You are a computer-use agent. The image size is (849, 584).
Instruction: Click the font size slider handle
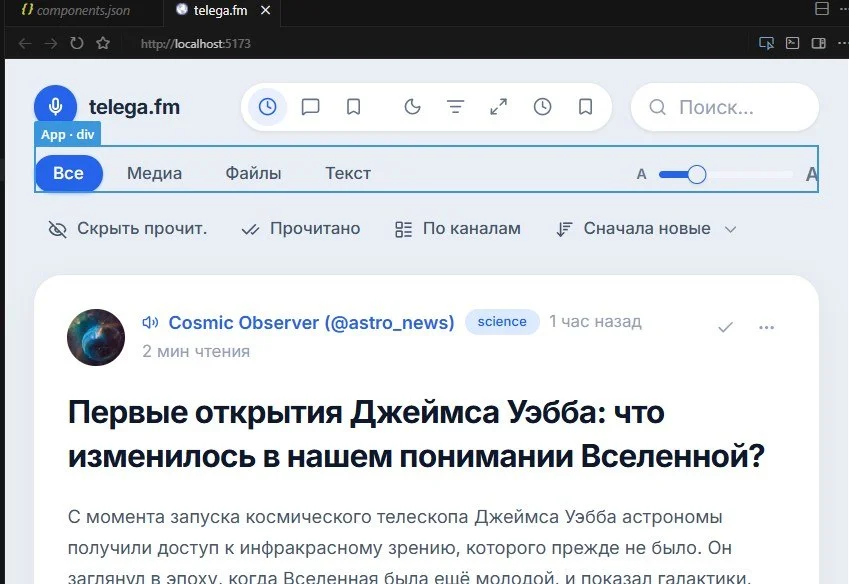click(696, 174)
